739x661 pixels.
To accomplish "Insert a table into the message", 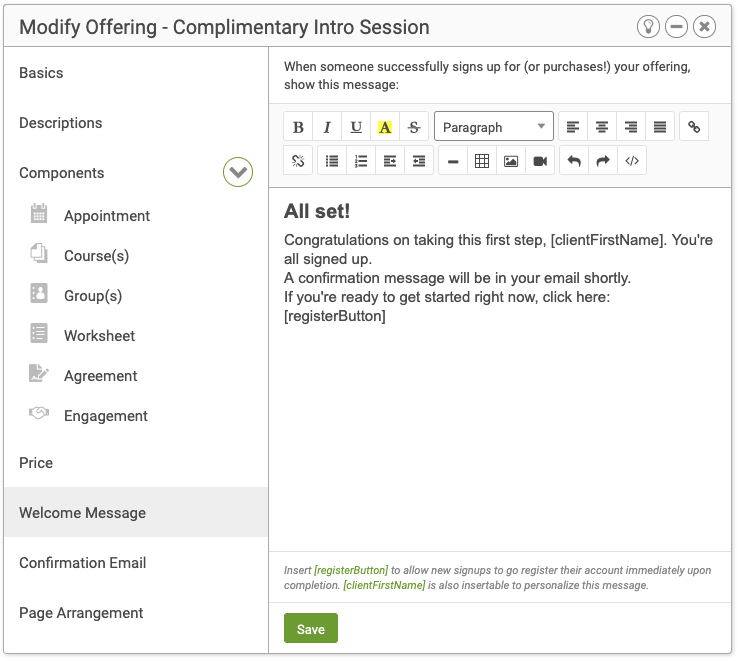I will (482, 161).
